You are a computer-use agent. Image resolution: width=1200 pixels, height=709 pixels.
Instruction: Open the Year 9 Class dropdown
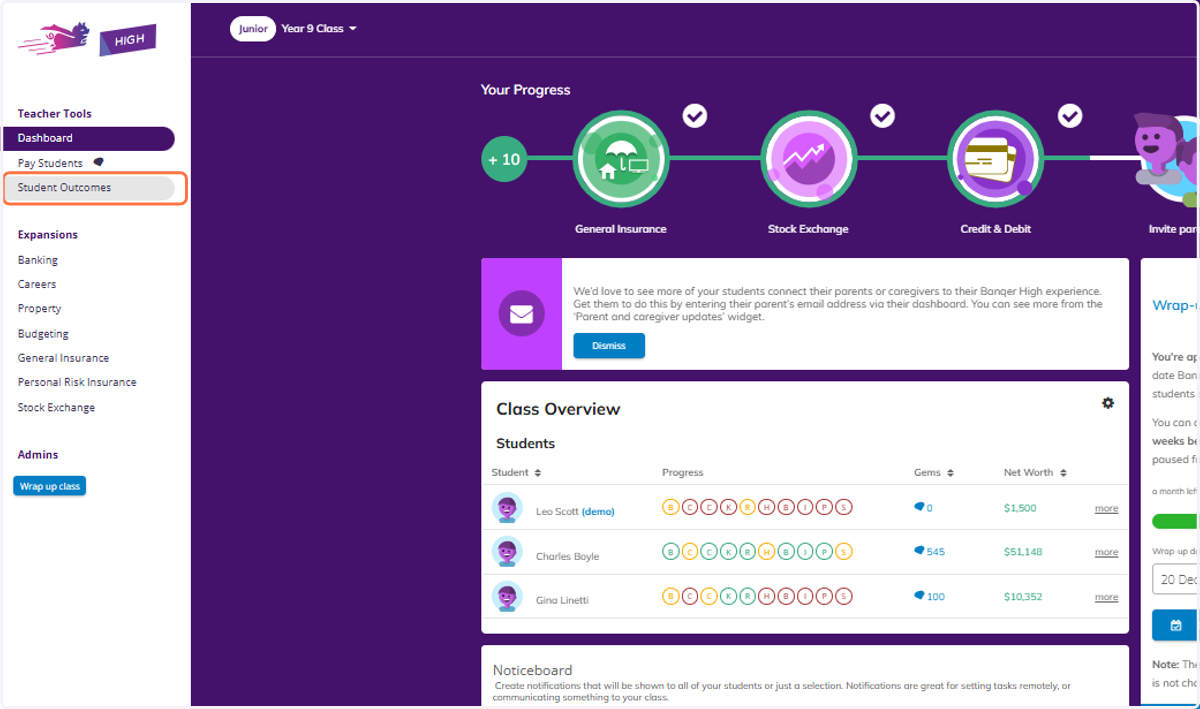pos(319,29)
